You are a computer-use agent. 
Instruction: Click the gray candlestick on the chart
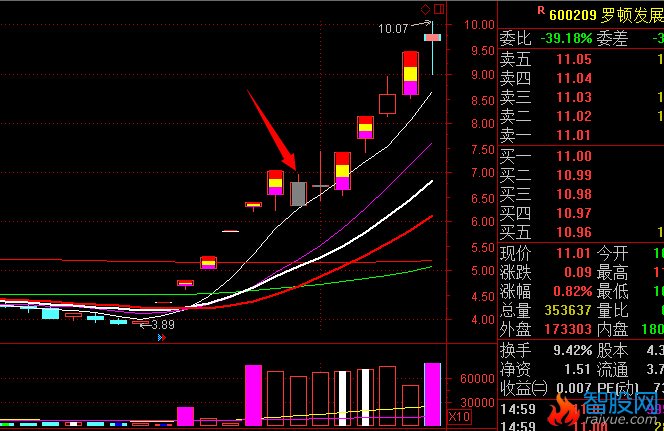298,194
